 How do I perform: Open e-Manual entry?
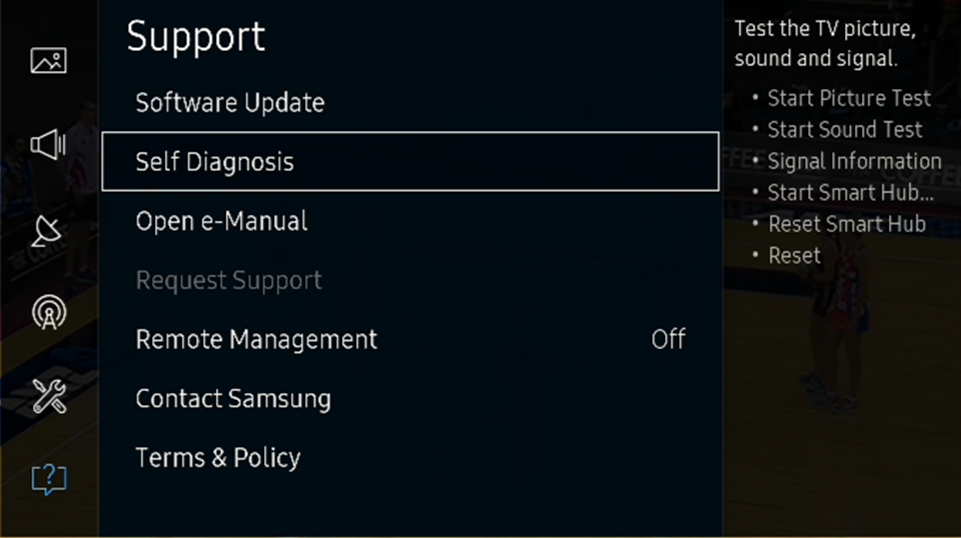click(221, 221)
